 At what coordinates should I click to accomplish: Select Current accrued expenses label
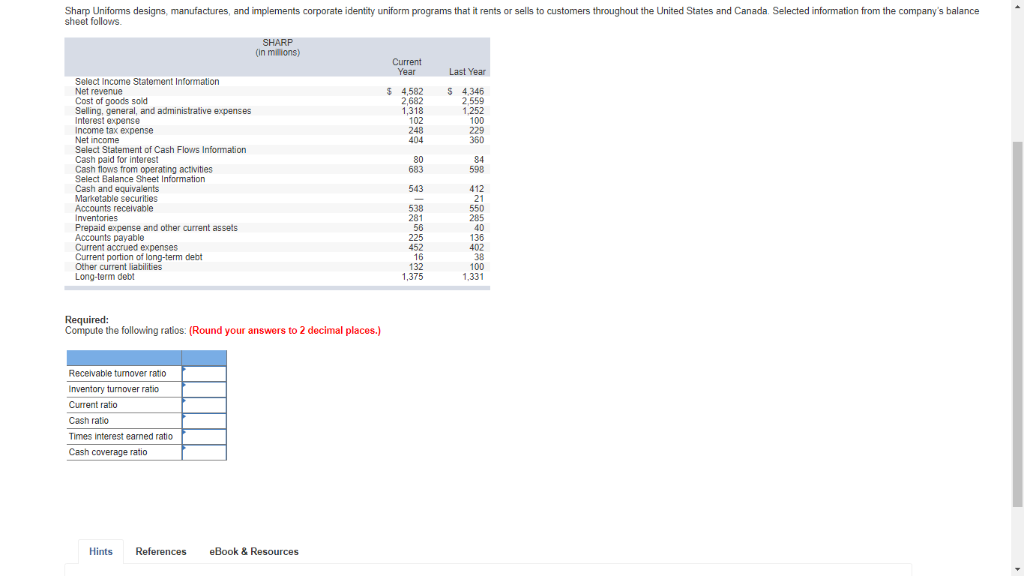tap(126, 248)
